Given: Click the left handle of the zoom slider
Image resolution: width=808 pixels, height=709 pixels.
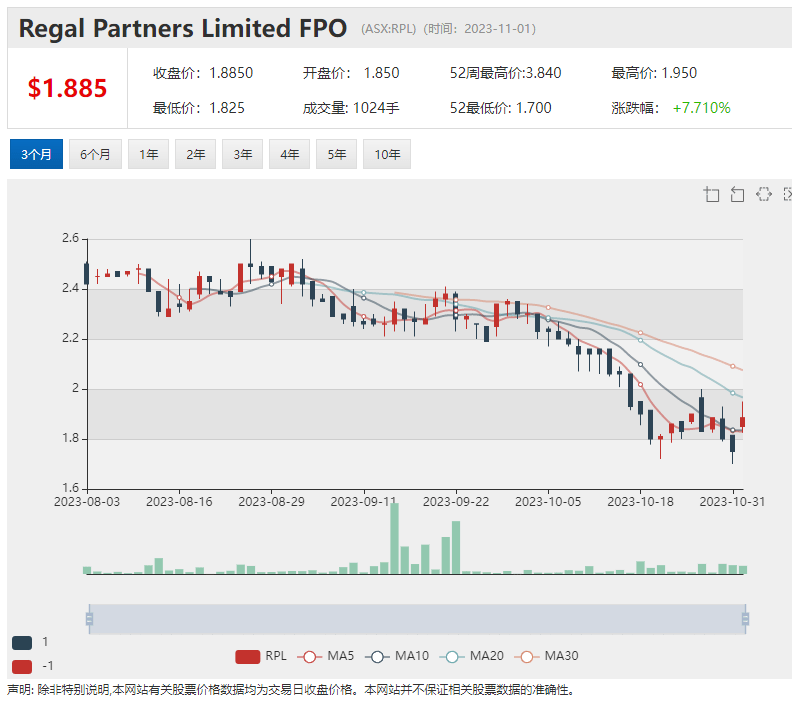Looking at the screenshot, I should 89,619.
